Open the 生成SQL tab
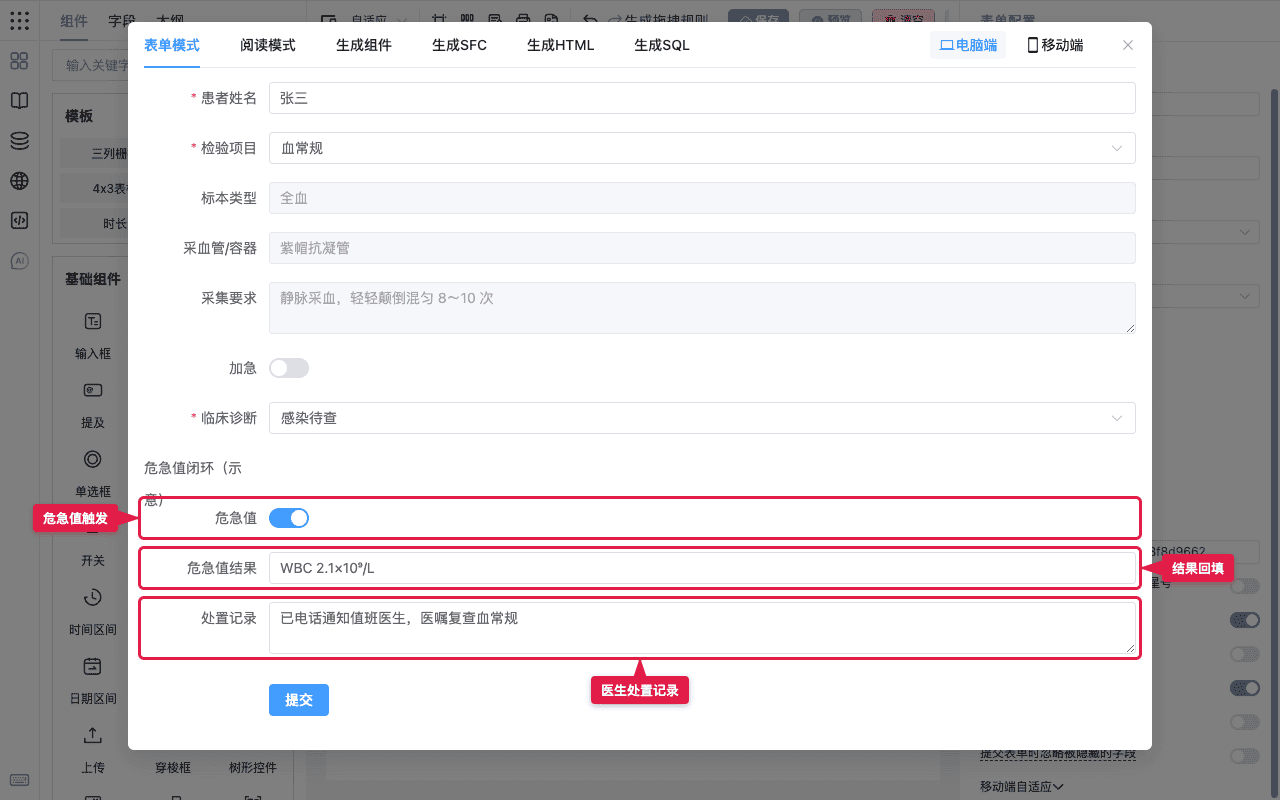 tap(662, 45)
